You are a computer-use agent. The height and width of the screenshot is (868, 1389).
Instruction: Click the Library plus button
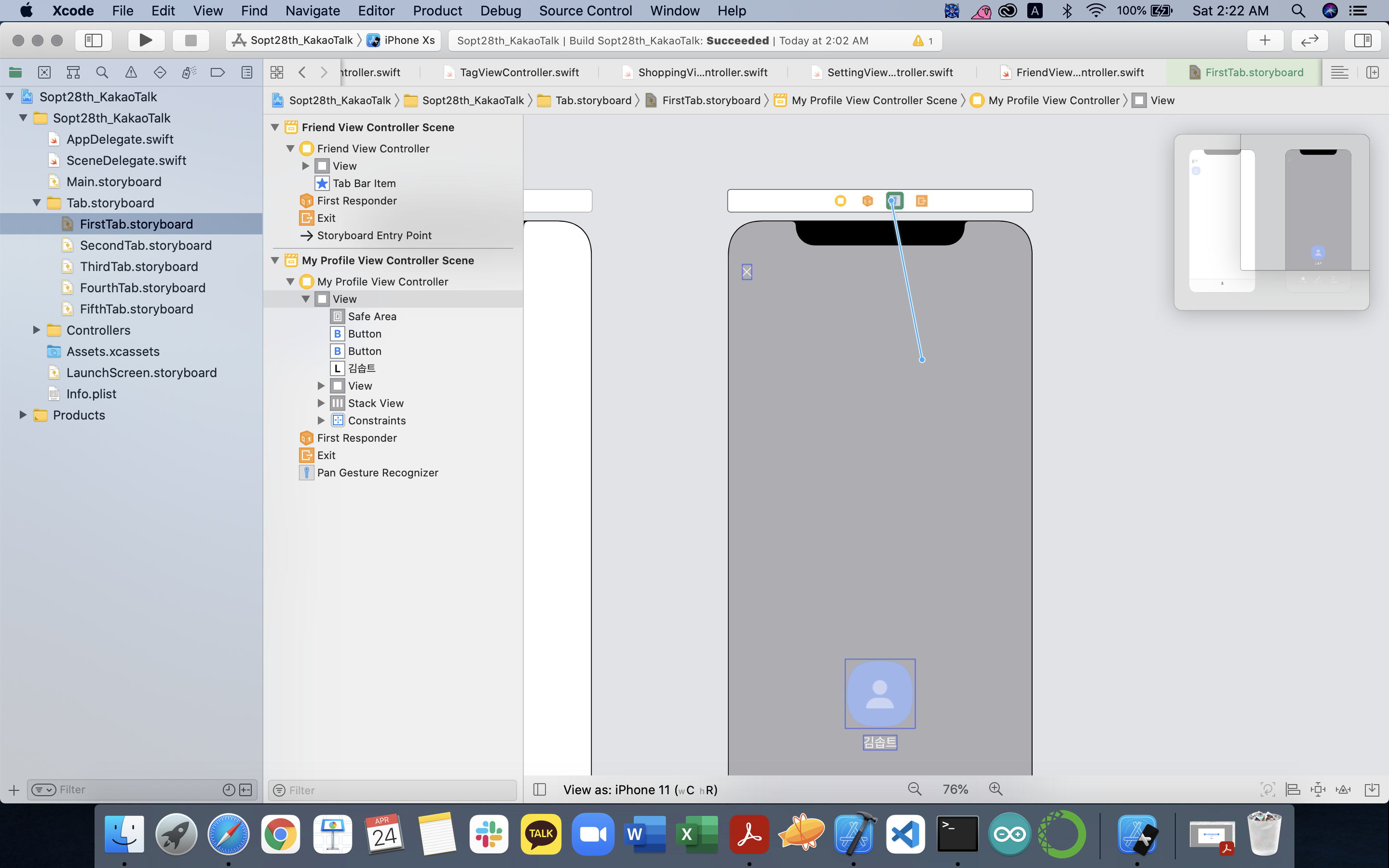pos(1265,40)
